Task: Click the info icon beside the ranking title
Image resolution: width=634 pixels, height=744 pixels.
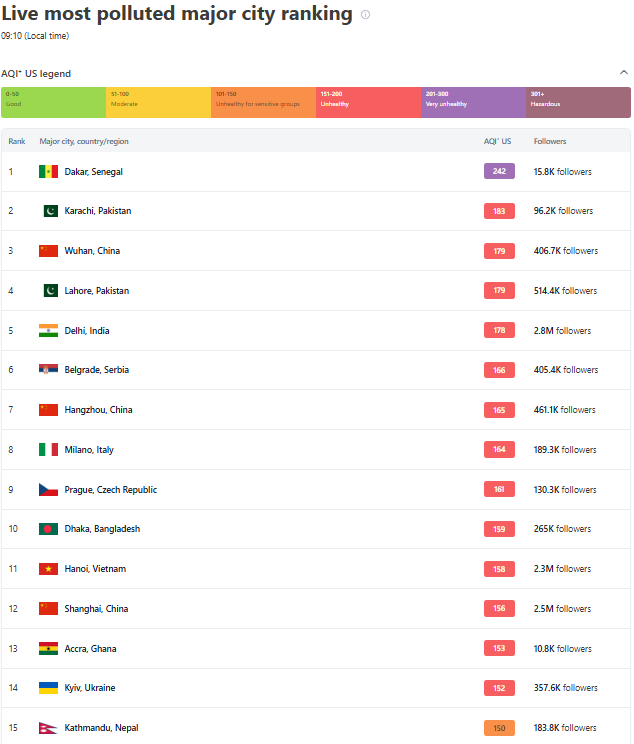Action: [x=365, y=15]
